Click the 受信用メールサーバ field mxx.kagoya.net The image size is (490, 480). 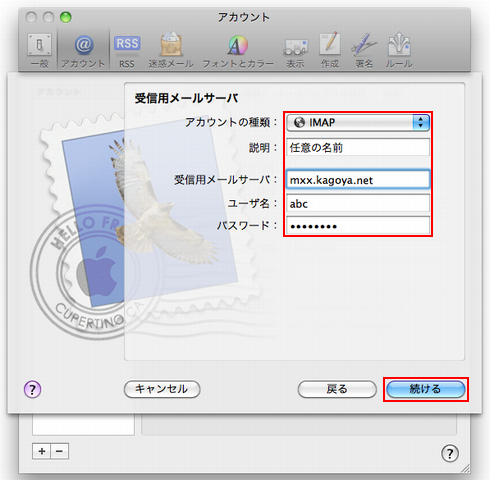358,180
